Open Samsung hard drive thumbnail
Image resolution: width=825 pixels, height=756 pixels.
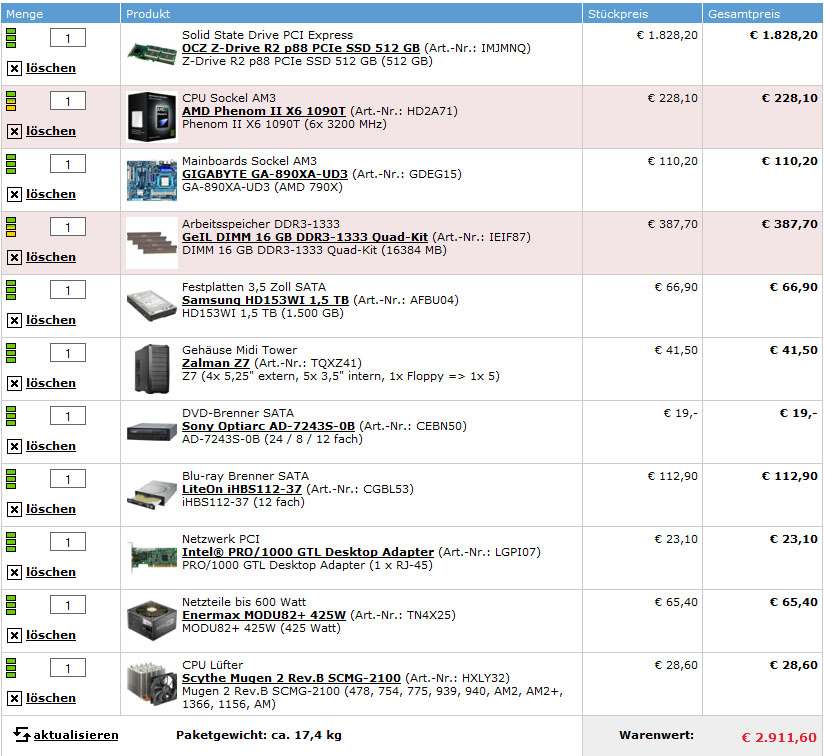pos(152,305)
